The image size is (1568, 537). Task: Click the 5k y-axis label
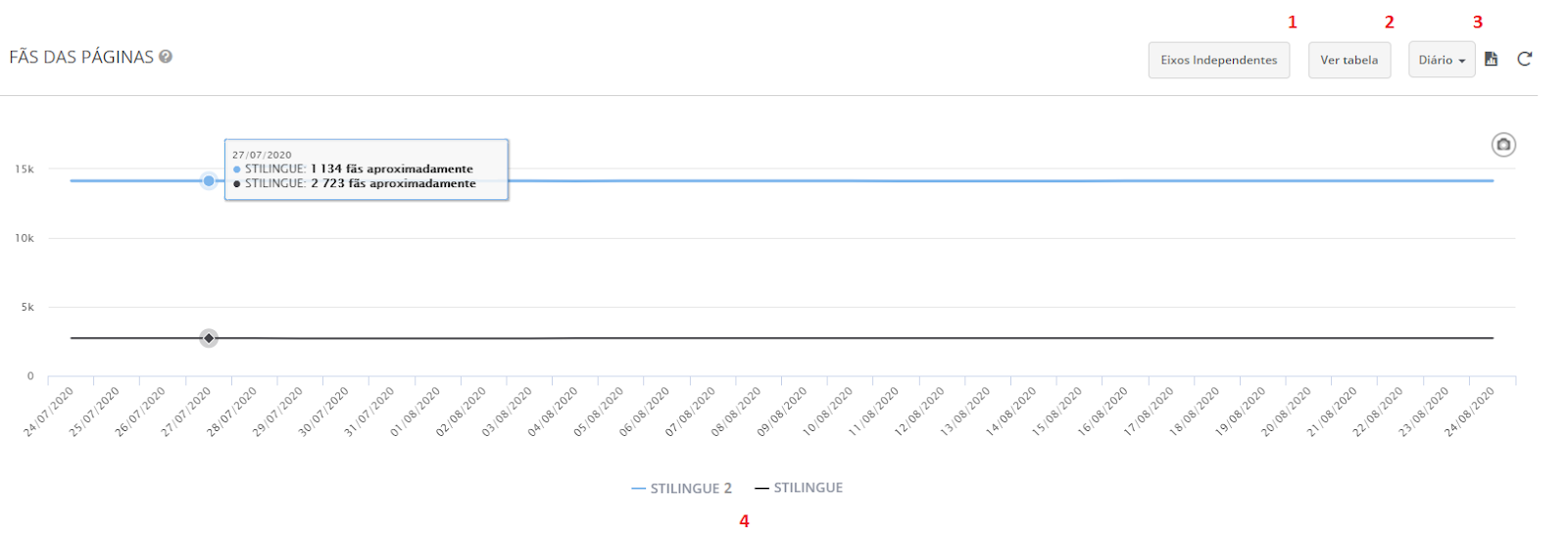pyautogui.click(x=27, y=307)
